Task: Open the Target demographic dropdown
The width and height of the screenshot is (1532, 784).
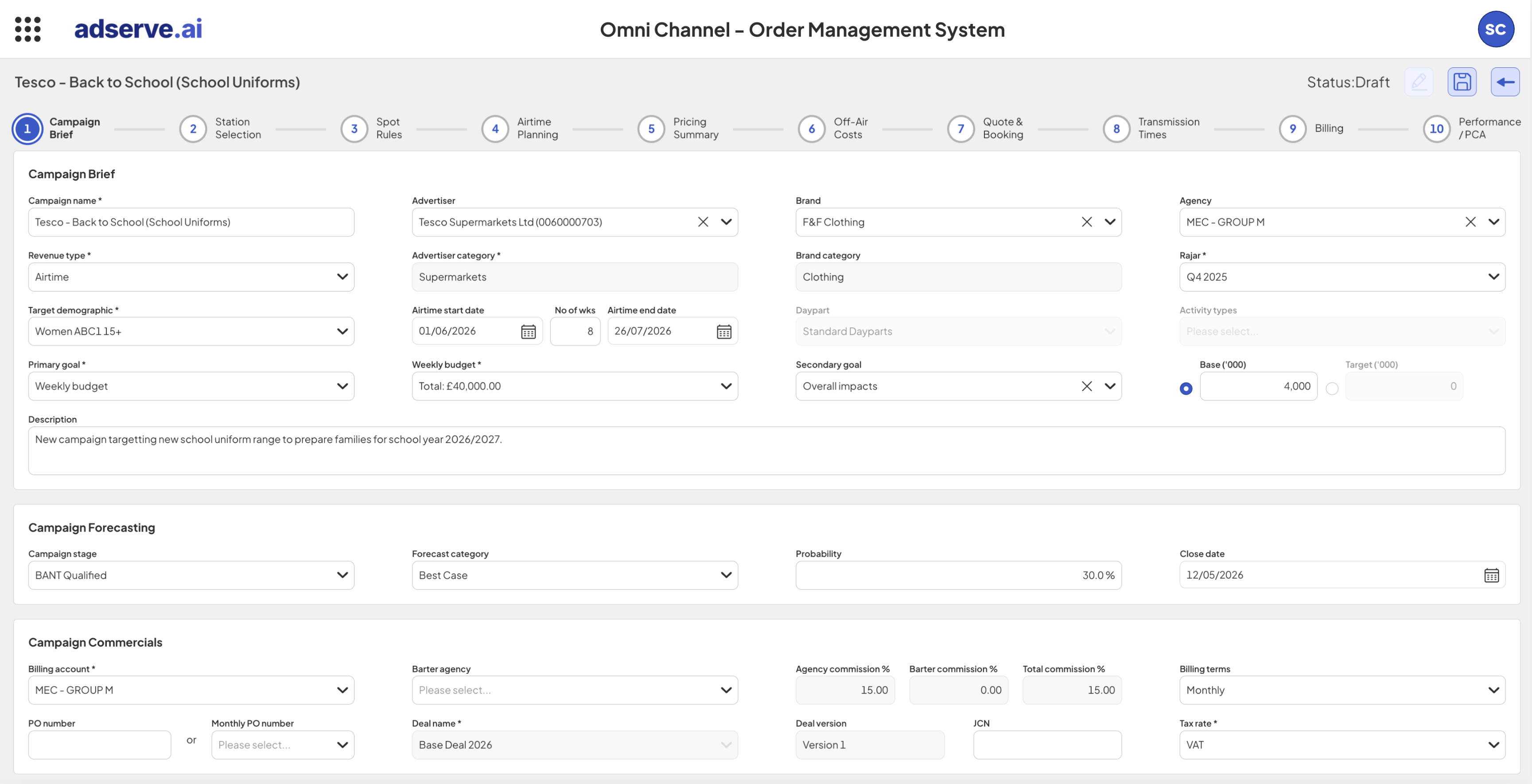Action: pos(191,331)
